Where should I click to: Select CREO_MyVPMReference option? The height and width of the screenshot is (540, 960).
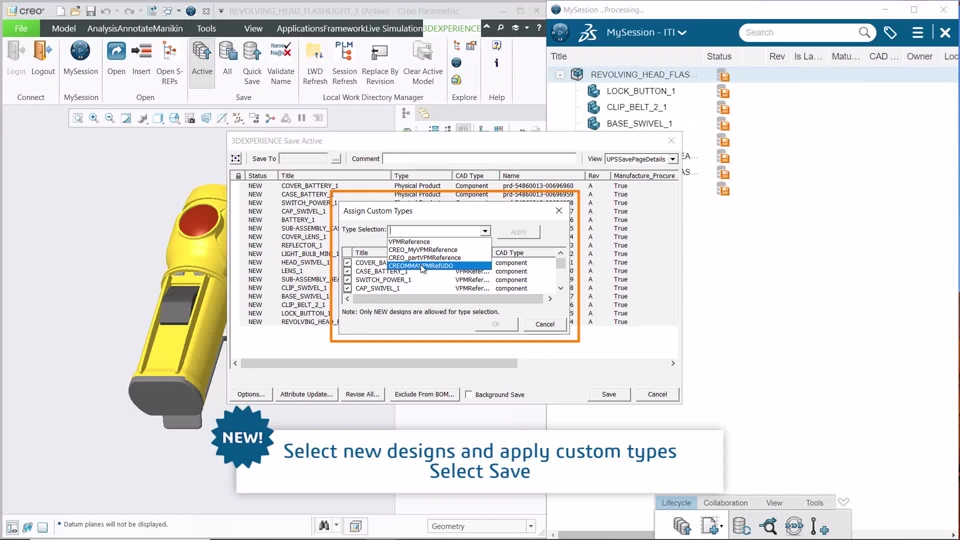(423, 250)
